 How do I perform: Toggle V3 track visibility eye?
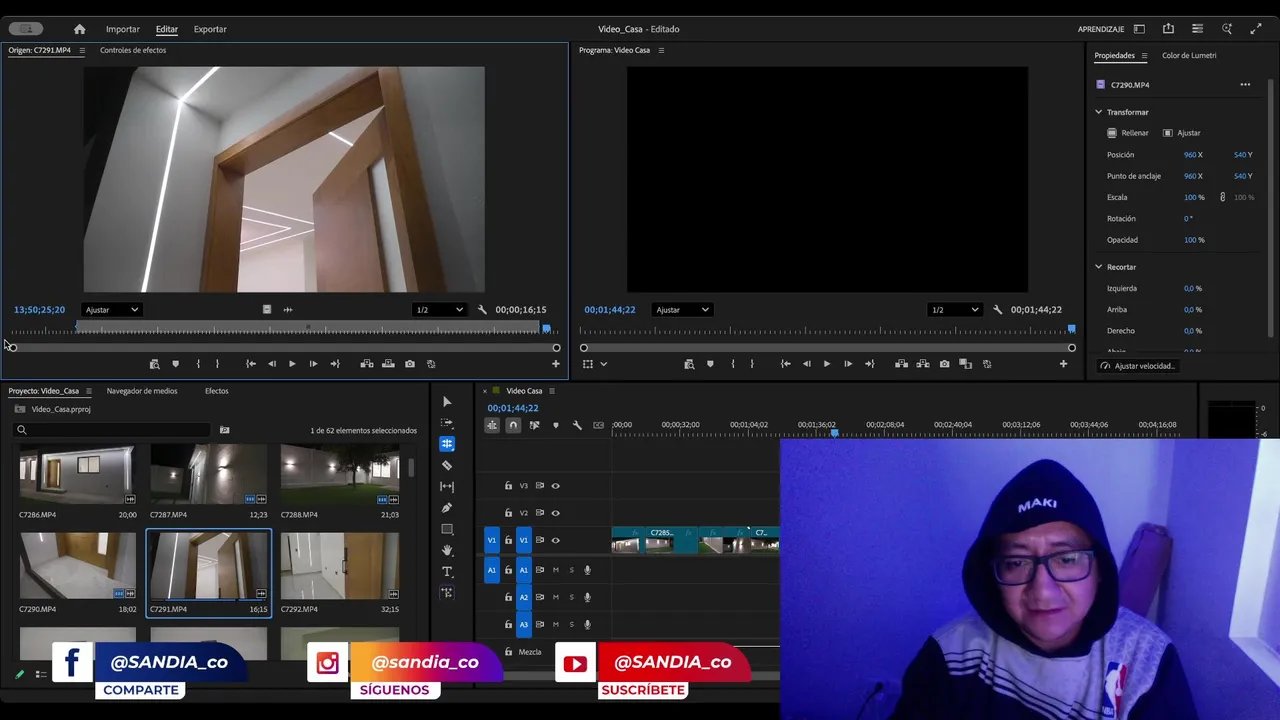point(556,486)
